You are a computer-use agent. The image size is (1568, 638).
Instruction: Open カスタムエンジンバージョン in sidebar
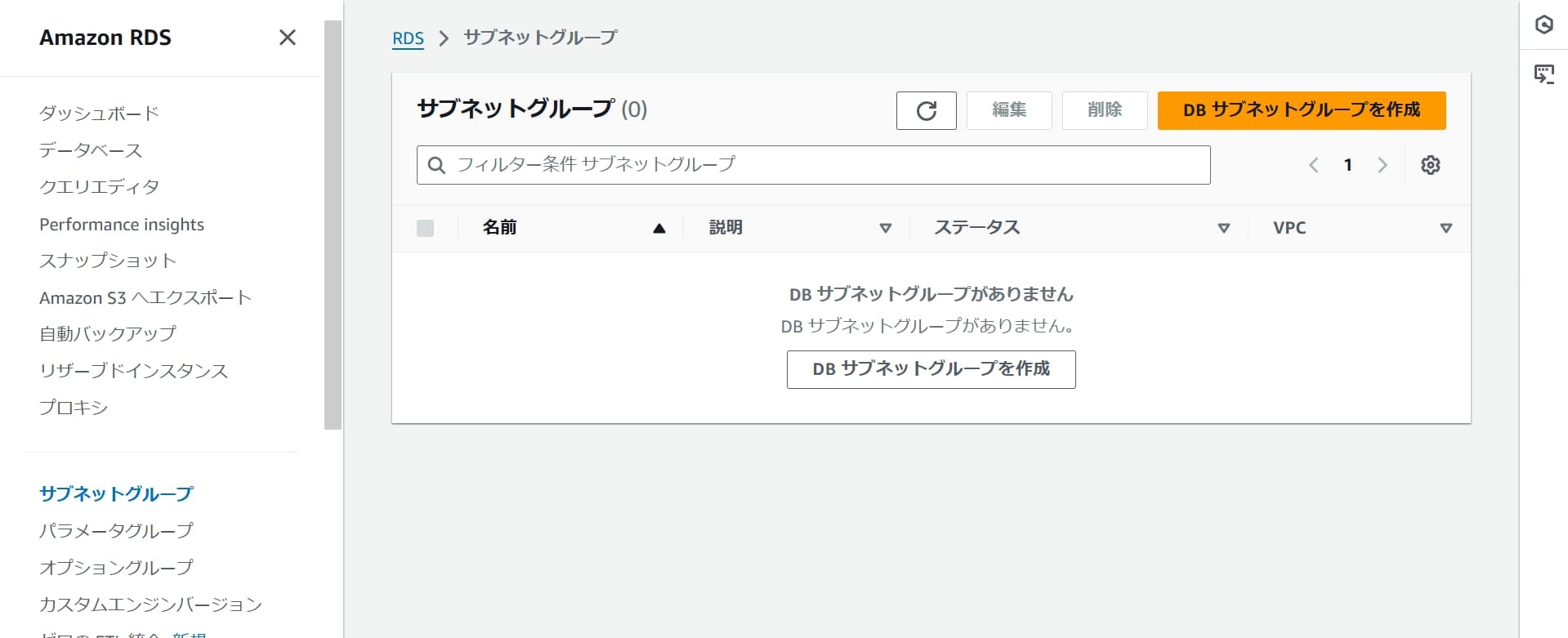tap(151, 605)
